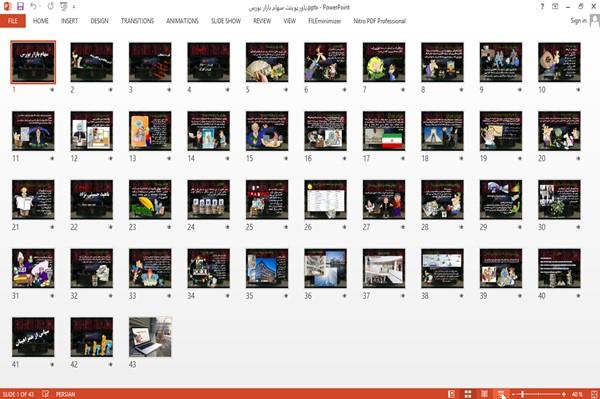Select slide 5 thumbnail with money fan
Viewport: 600px width, 399px height.
pos(267,62)
